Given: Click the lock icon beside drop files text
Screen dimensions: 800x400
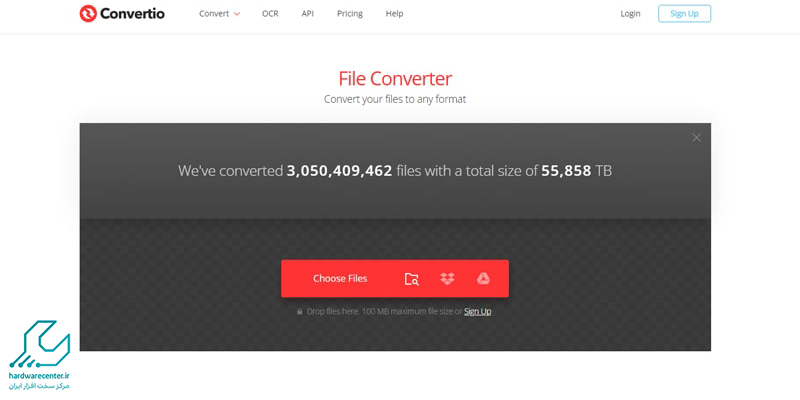Looking at the screenshot, I should click(x=300, y=311).
